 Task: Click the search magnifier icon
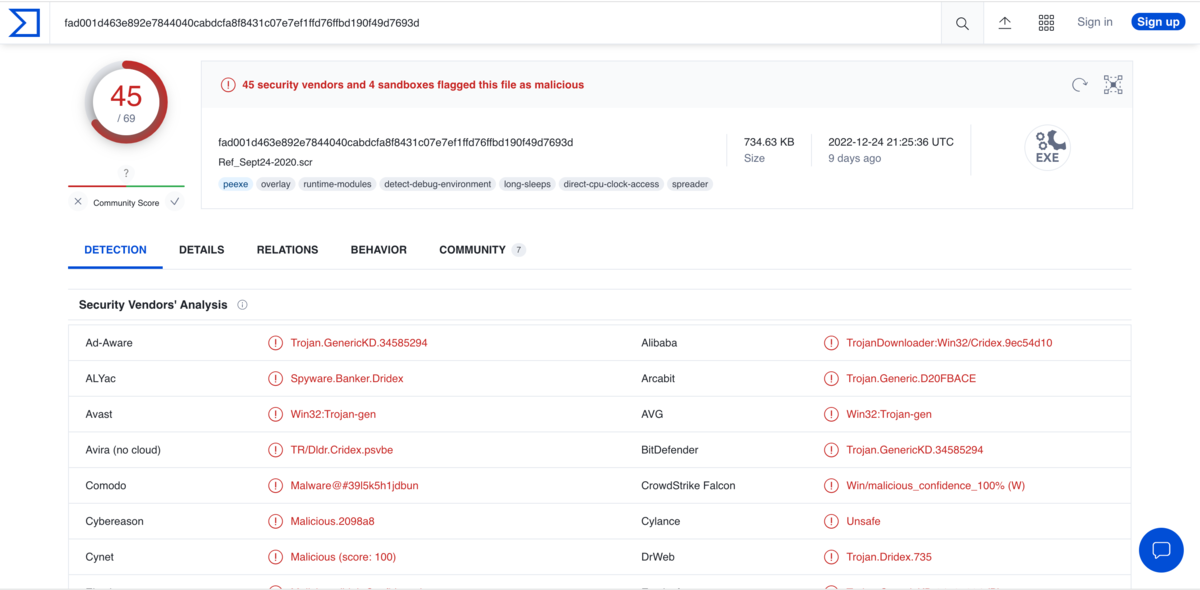[962, 23]
